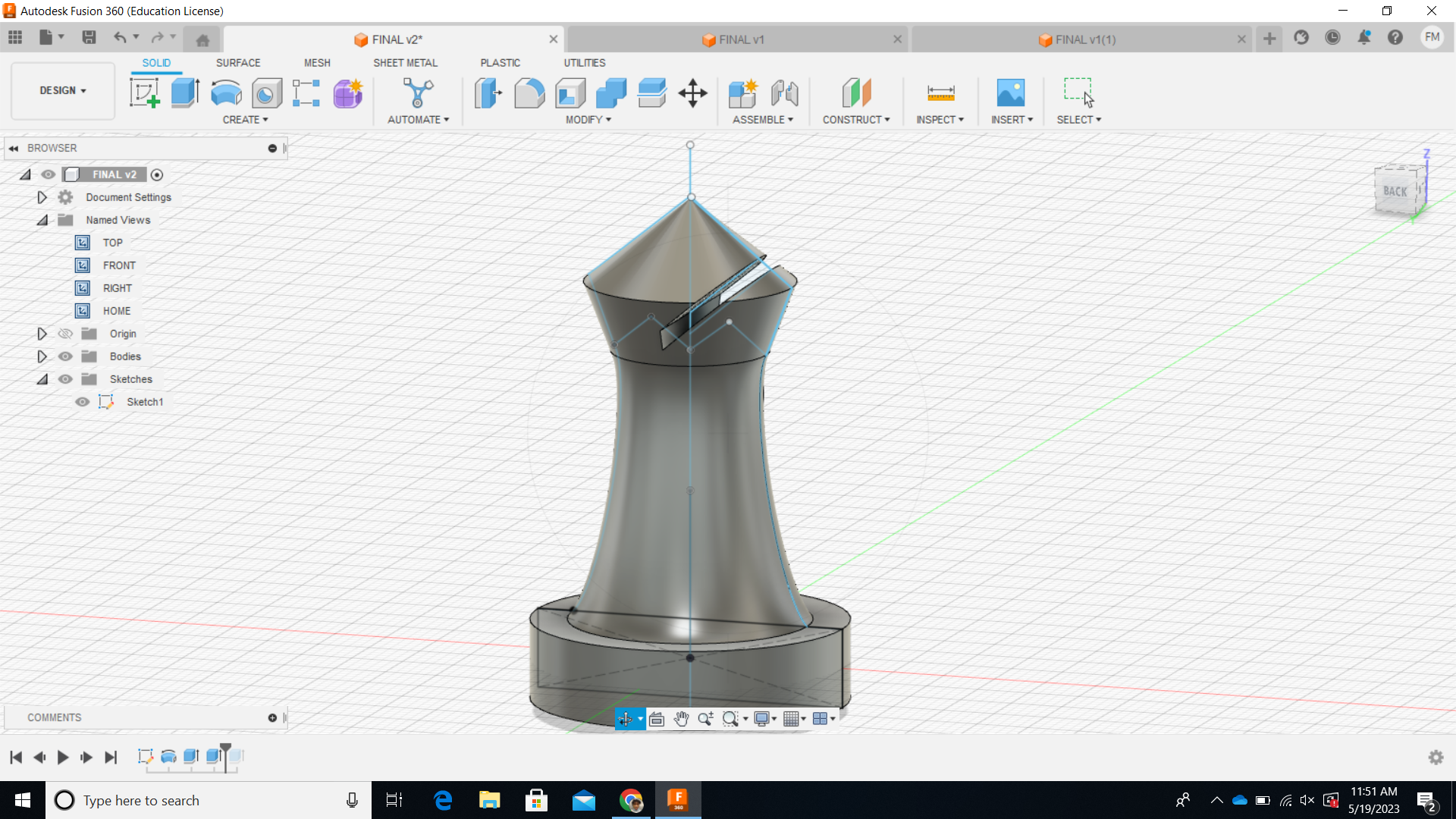Expand Document Settings in browser
The image size is (1456, 819).
pos(42,197)
